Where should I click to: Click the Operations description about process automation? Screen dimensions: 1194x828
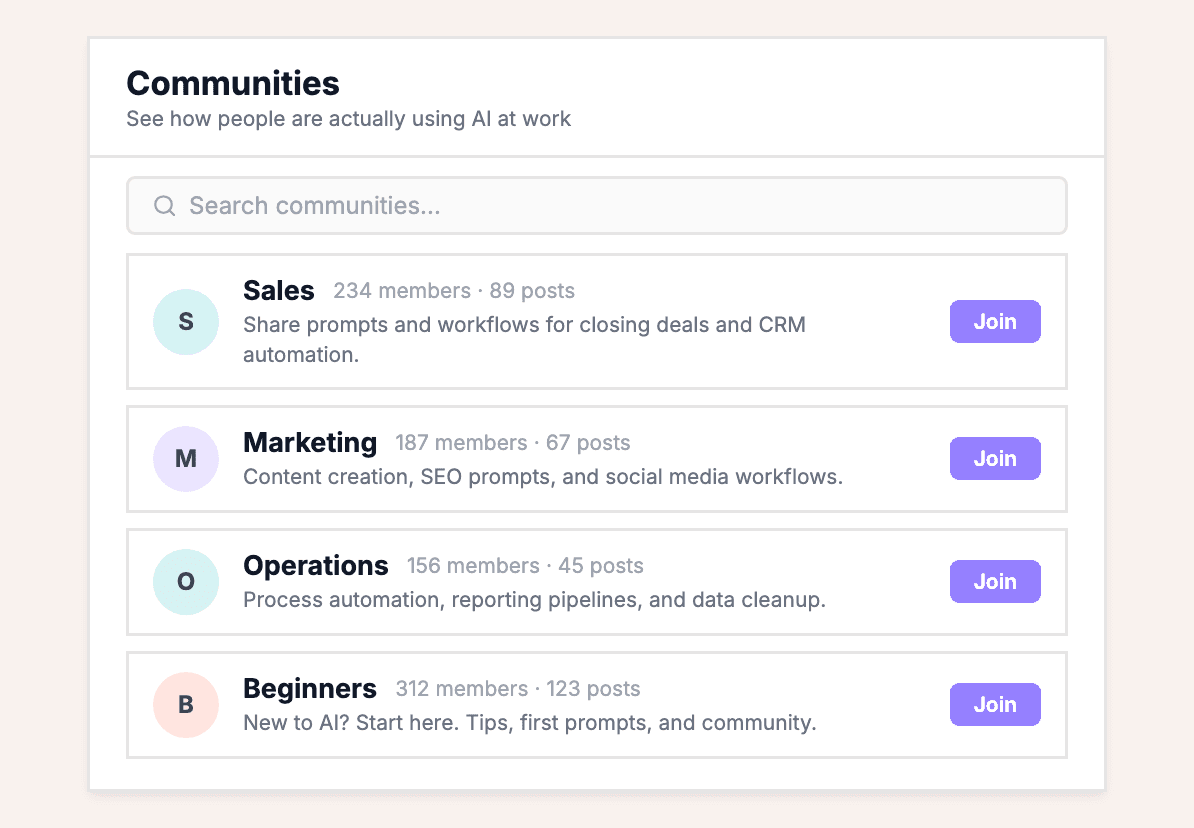point(534,600)
